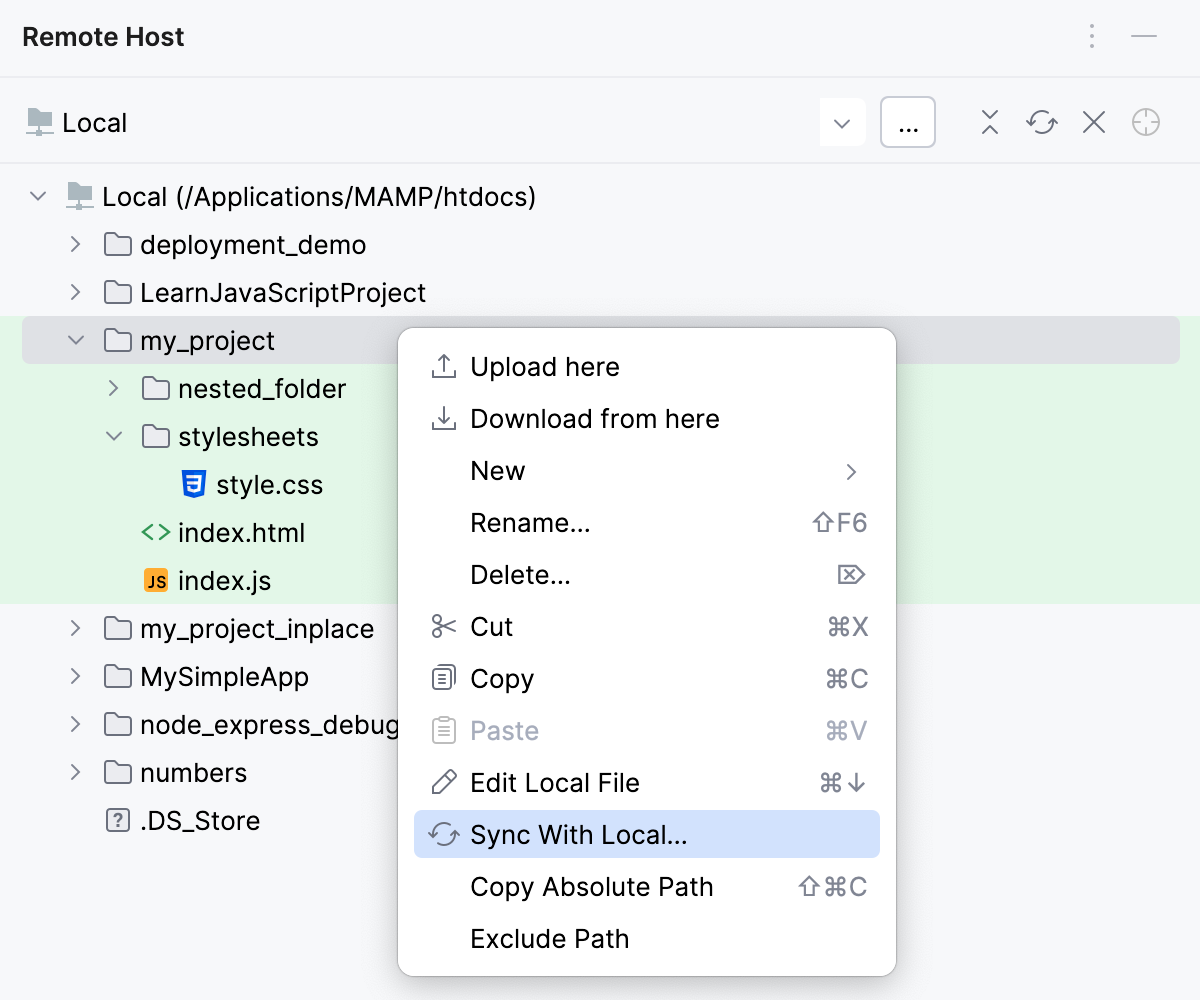Choose Sync With Local from the context menu
Image resolution: width=1200 pixels, height=1000 pixels.
pyautogui.click(x=581, y=834)
